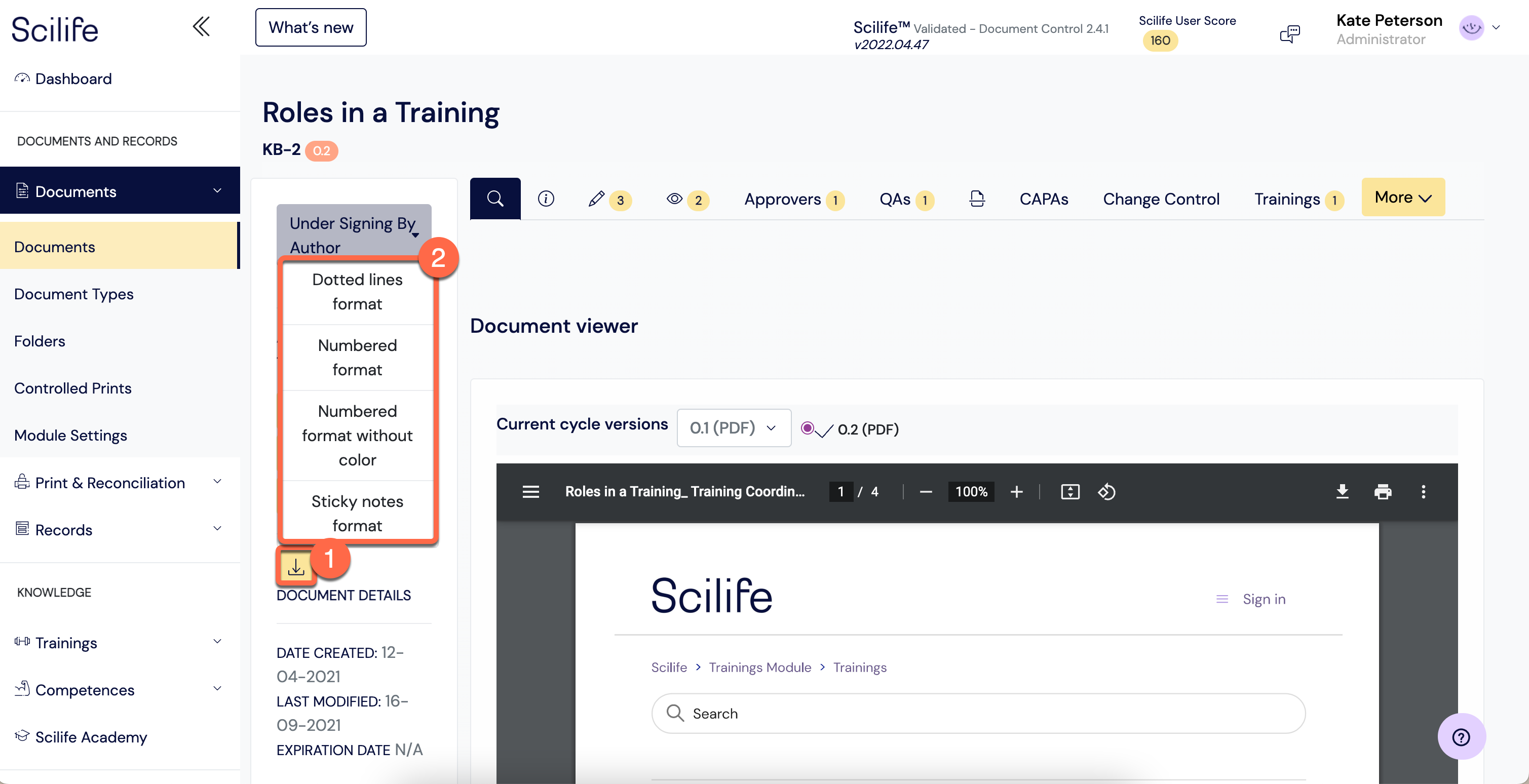Image resolution: width=1529 pixels, height=784 pixels.
Task: Zoom out in the PDF viewer
Action: point(925,491)
